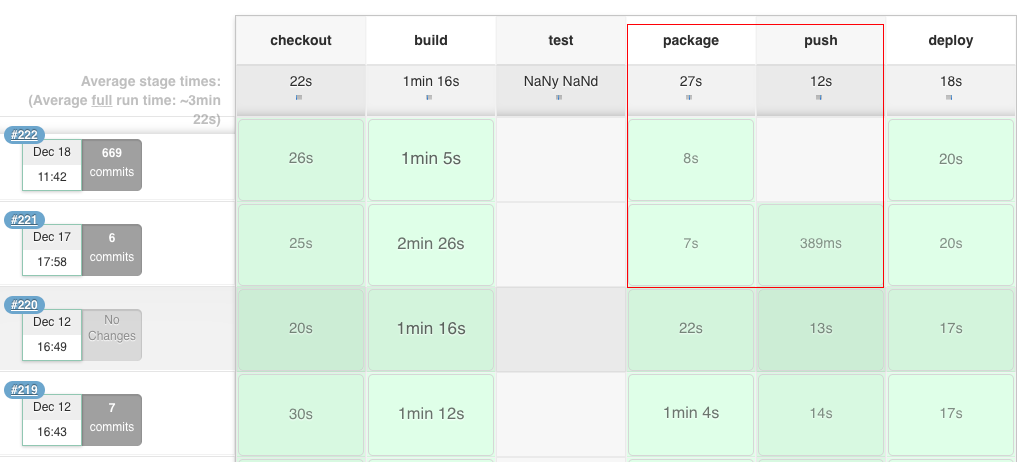Click the small bar under build average time
Image resolution: width=1017 pixels, height=462 pixels.
click(429, 97)
